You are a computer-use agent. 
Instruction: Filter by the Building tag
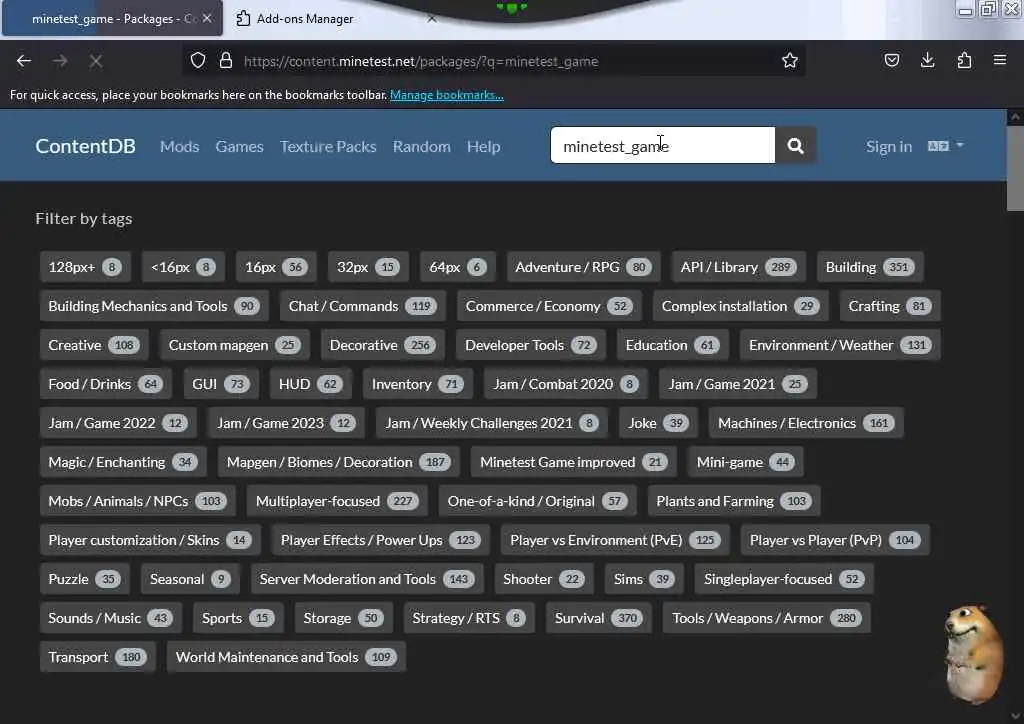(870, 267)
